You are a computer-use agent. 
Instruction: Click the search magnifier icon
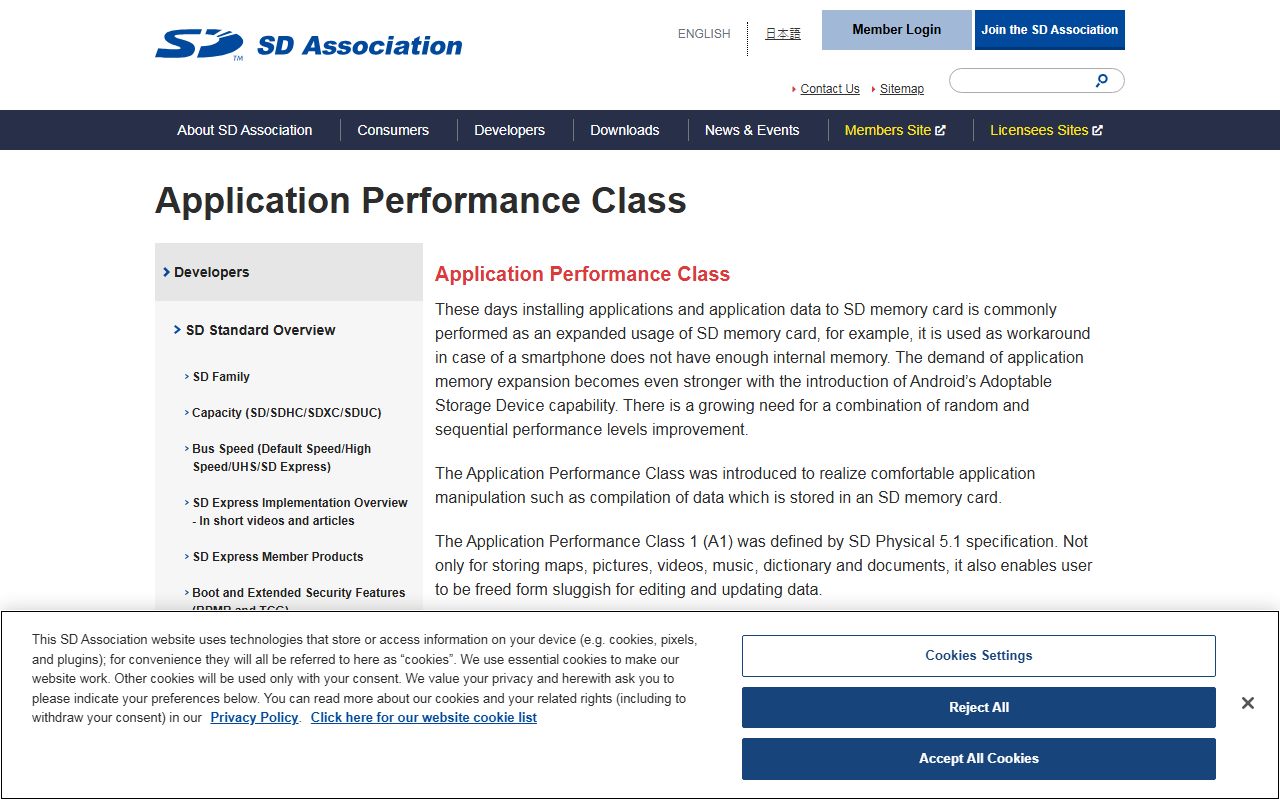coord(1102,81)
